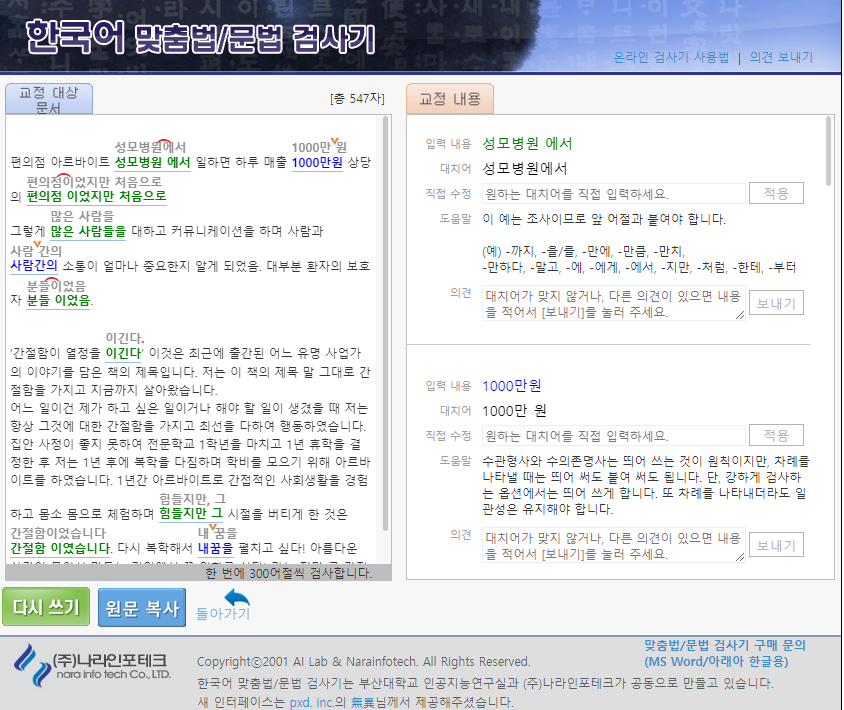Click suggestion 간절함이었습니다 above text
844x710 pixels.
(x=58, y=533)
